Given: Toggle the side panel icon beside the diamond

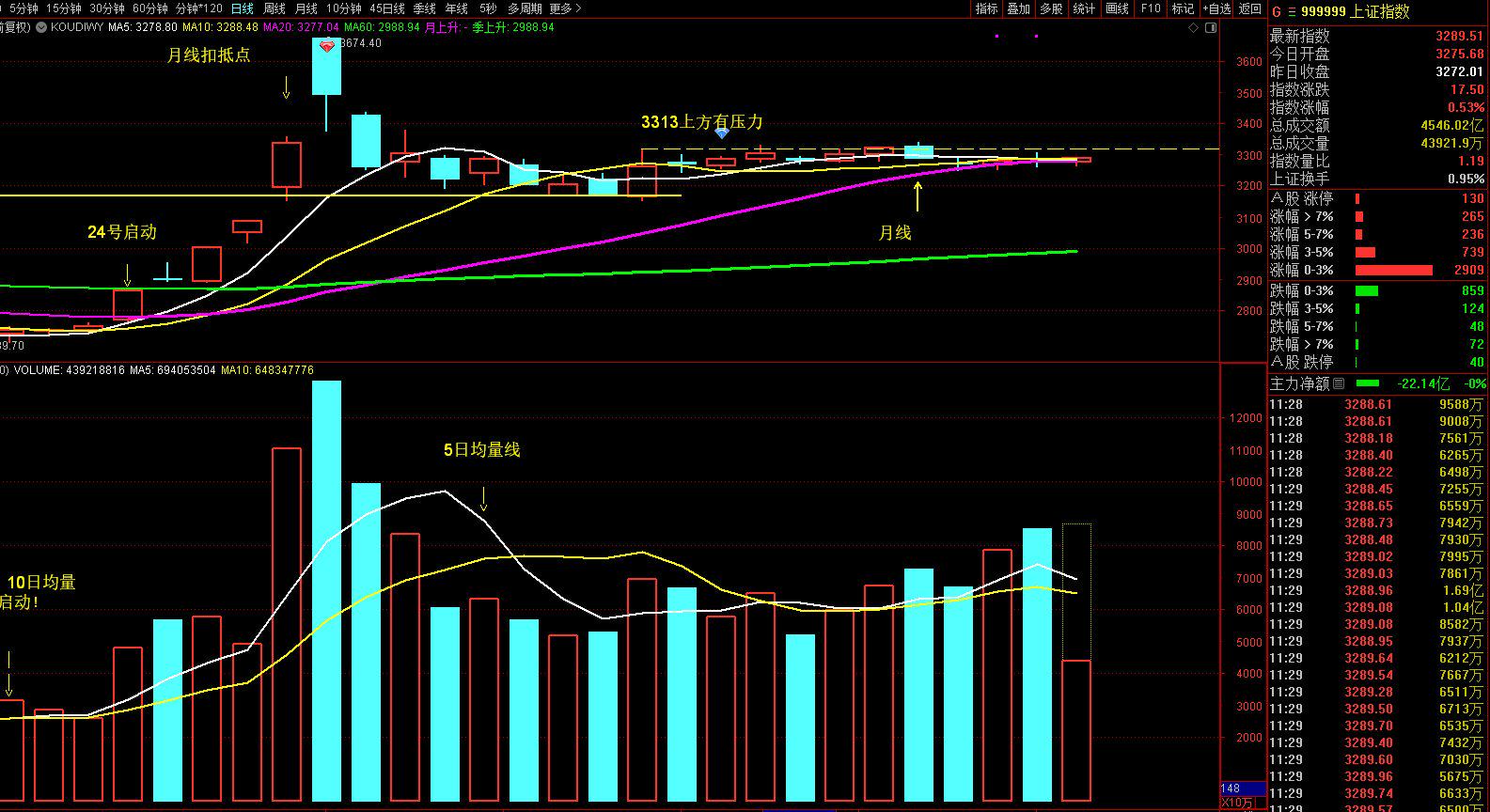Looking at the screenshot, I should [x=1209, y=28].
